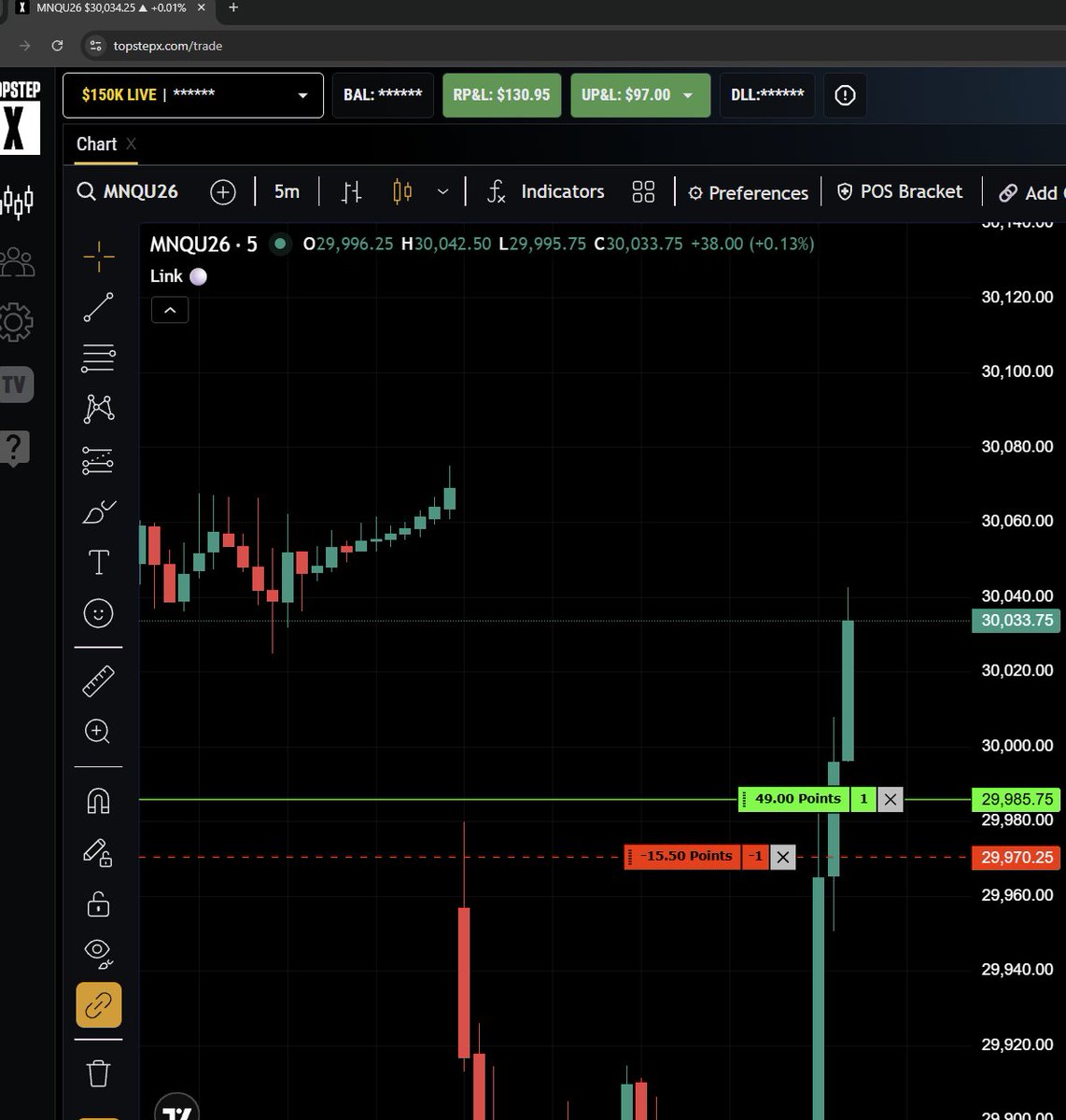Open the Indicators menu
This screenshot has height=1120, width=1066.
(x=545, y=192)
